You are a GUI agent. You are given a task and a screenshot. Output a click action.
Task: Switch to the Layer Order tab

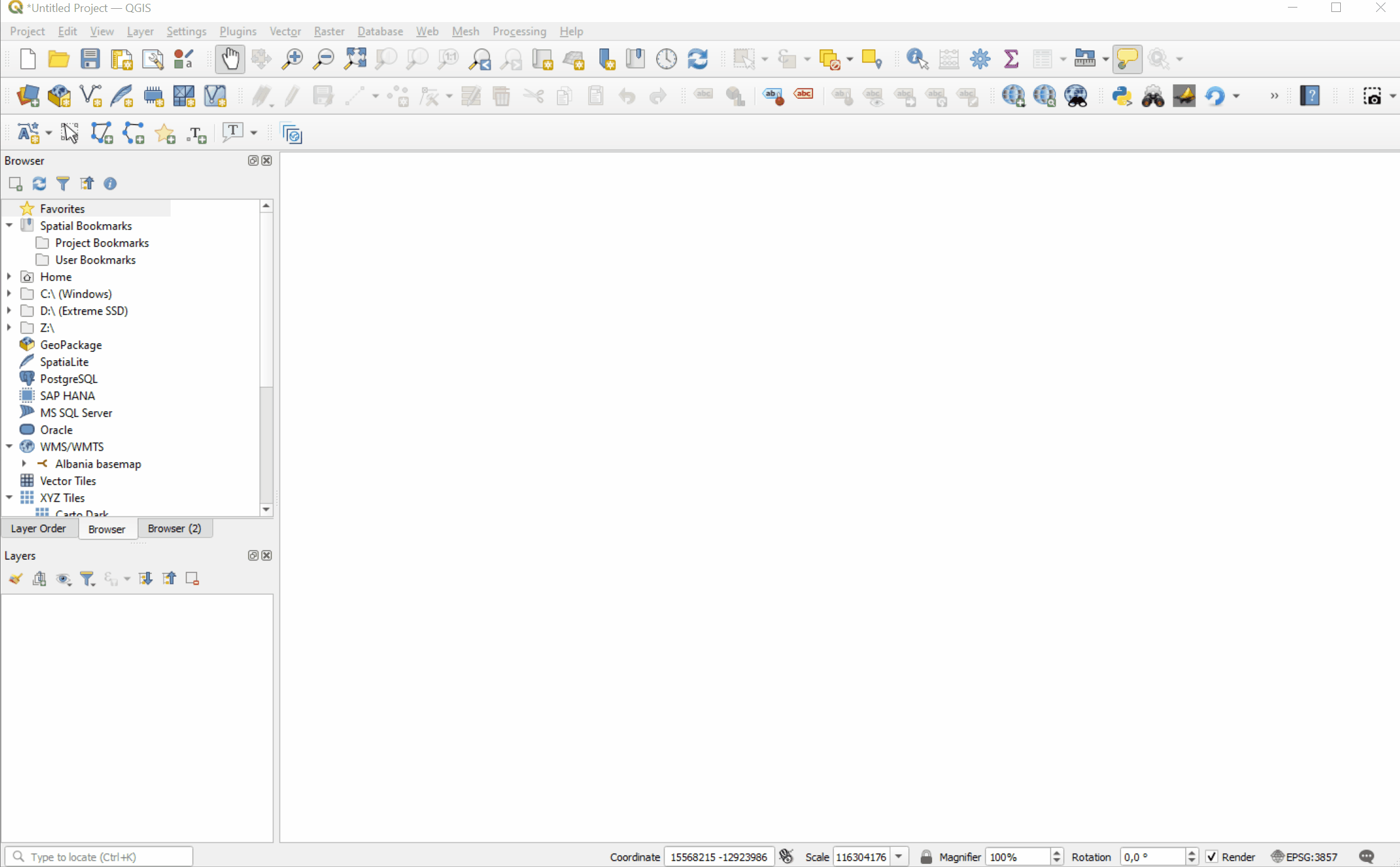38,528
